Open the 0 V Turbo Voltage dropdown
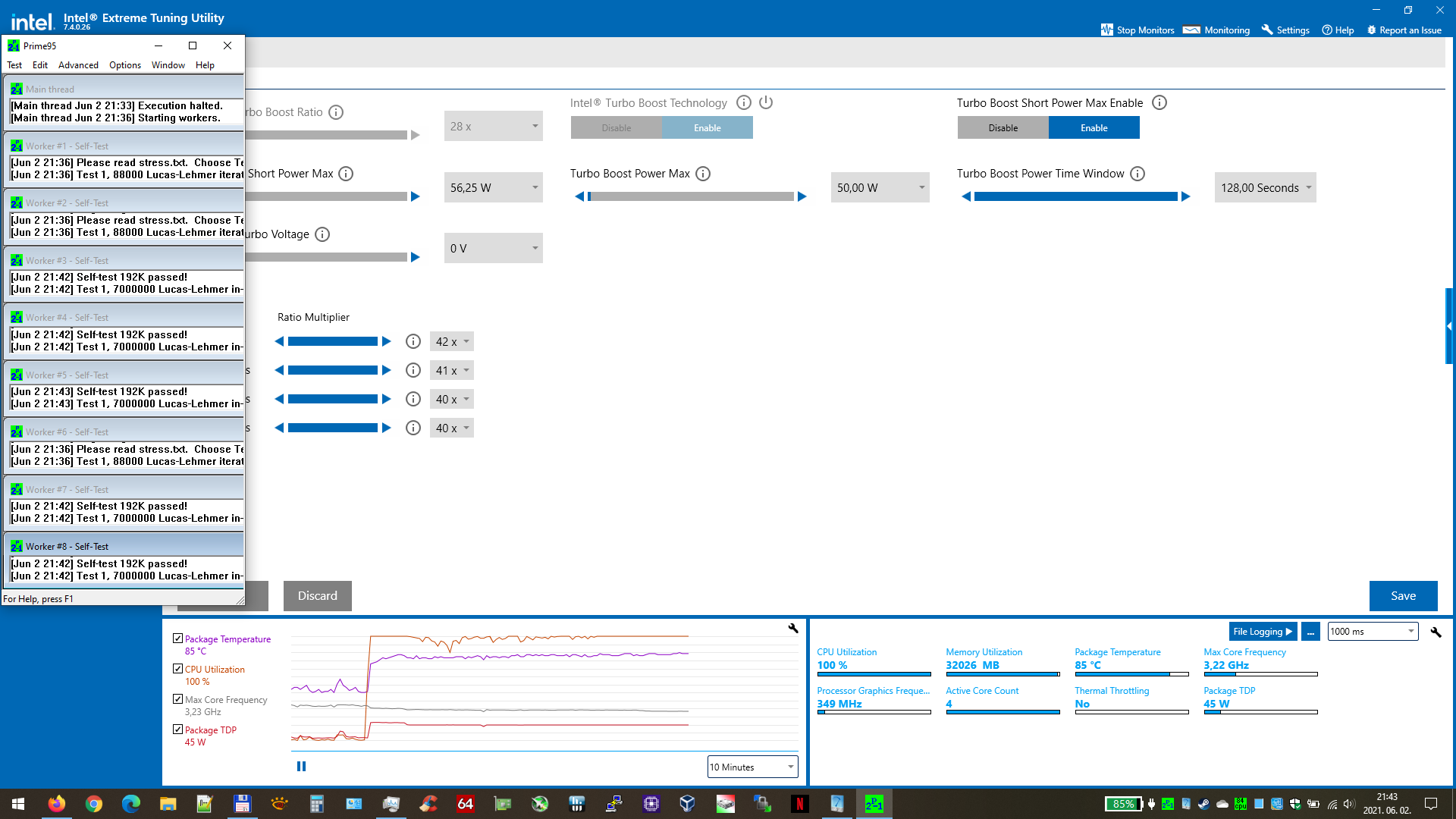 pyautogui.click(x=494, y=248)
